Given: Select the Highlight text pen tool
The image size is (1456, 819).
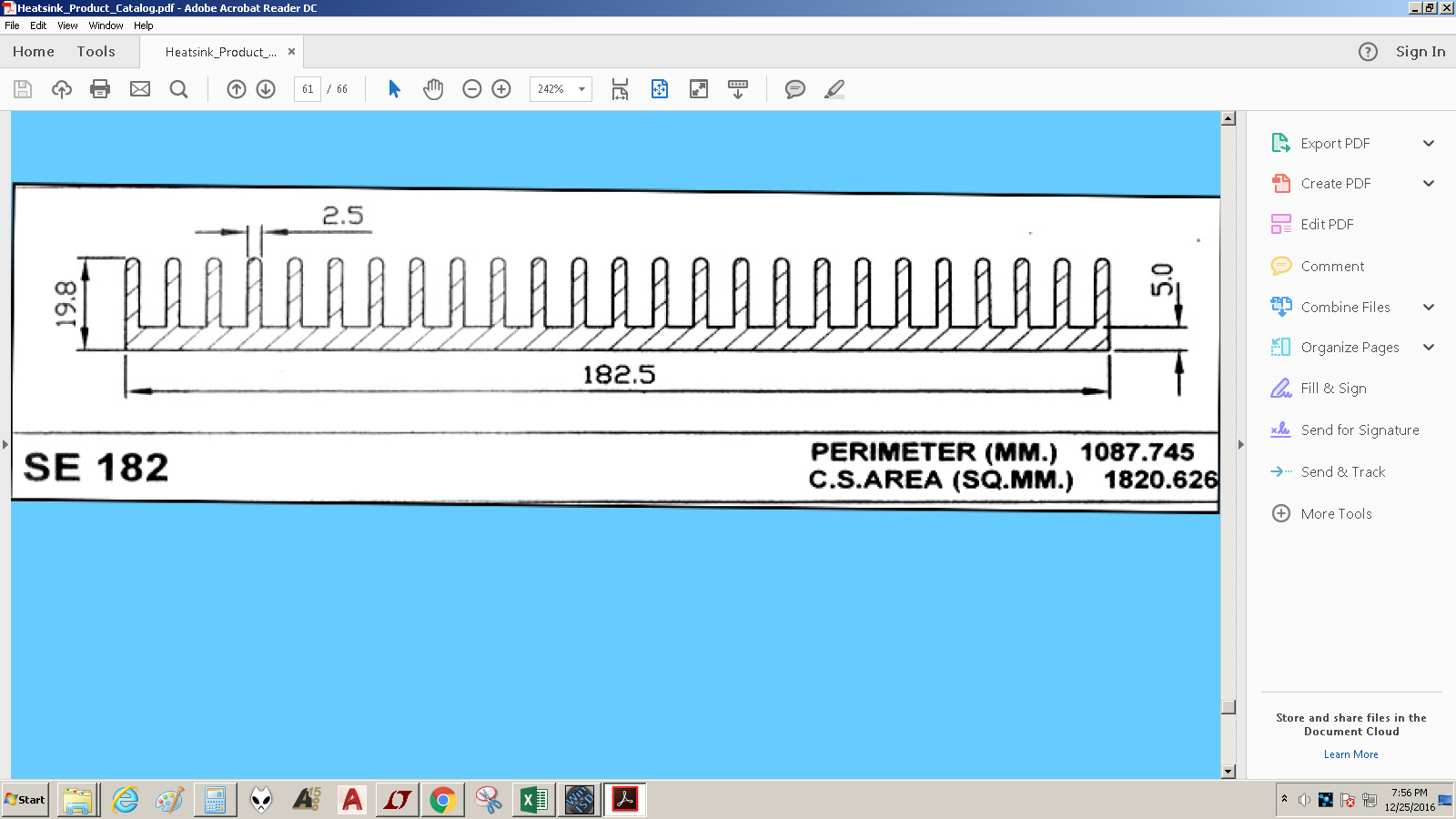Looking at the screenshot, I should (x=834, y=89).
